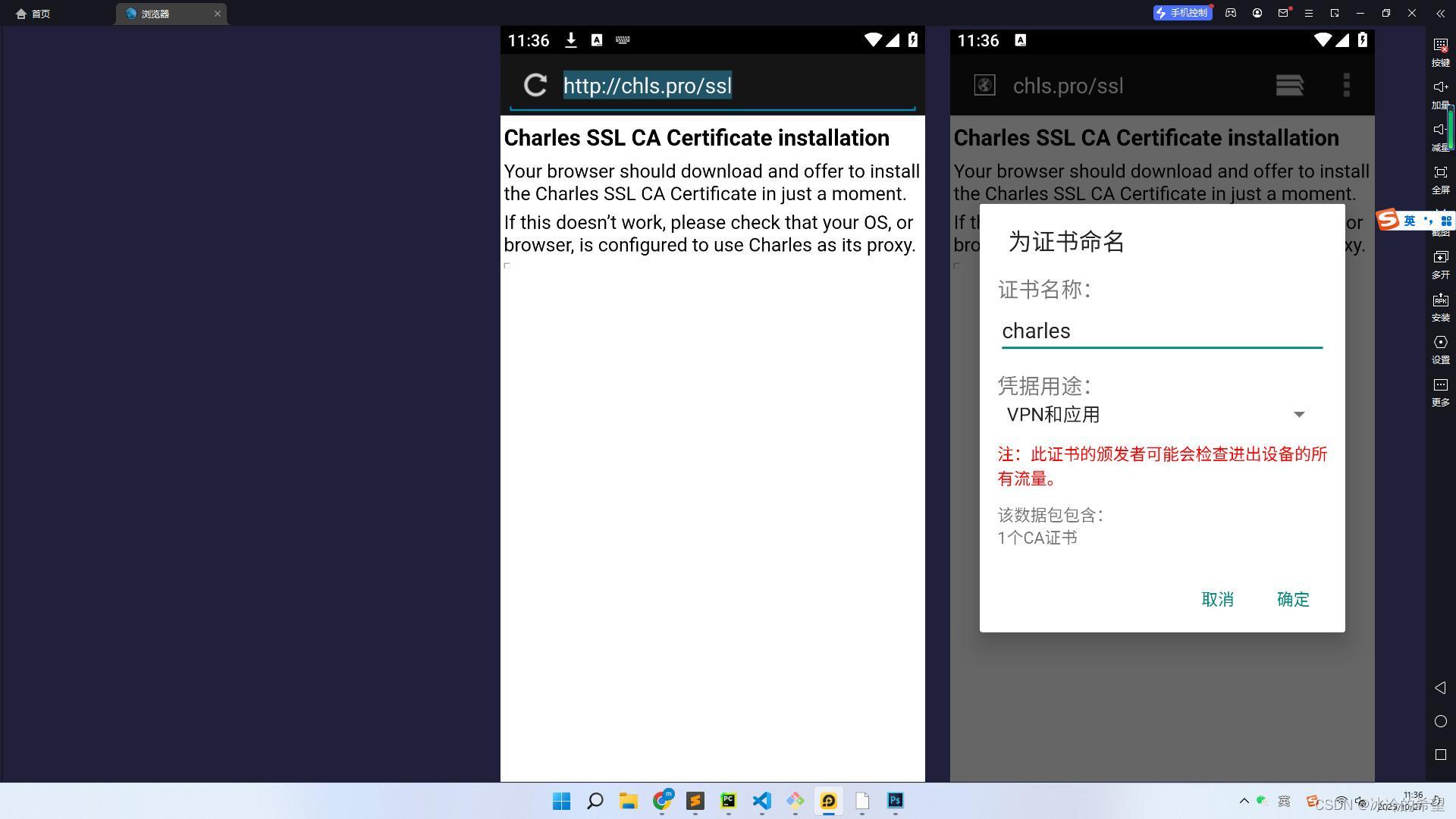
Task: Click the globe site icon beside chls.pro/ssl
Action: [984, 85]
